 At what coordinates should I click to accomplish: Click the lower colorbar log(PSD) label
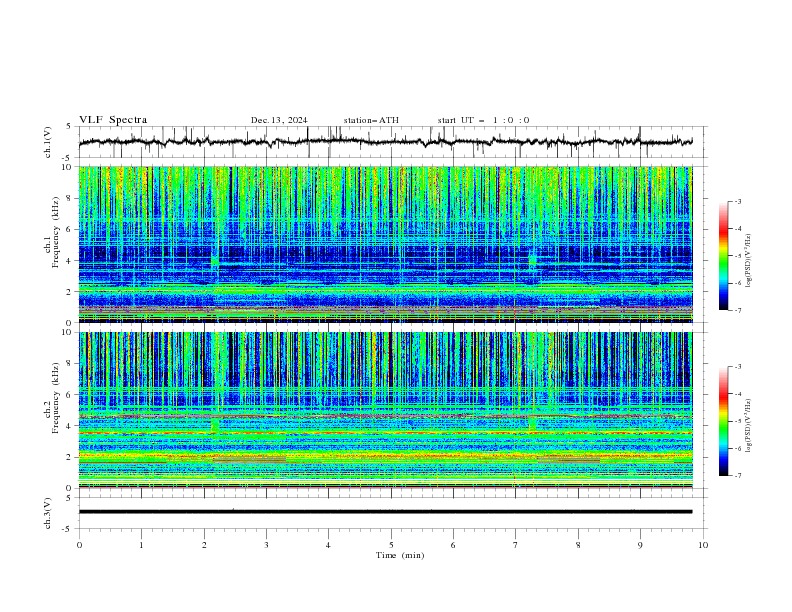click(x=749, y=425)
